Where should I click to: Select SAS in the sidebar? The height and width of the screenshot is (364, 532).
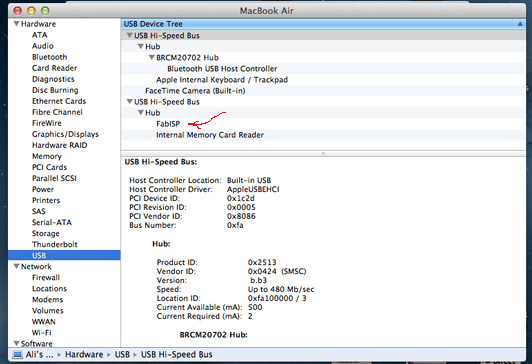[x=39, y=211]
